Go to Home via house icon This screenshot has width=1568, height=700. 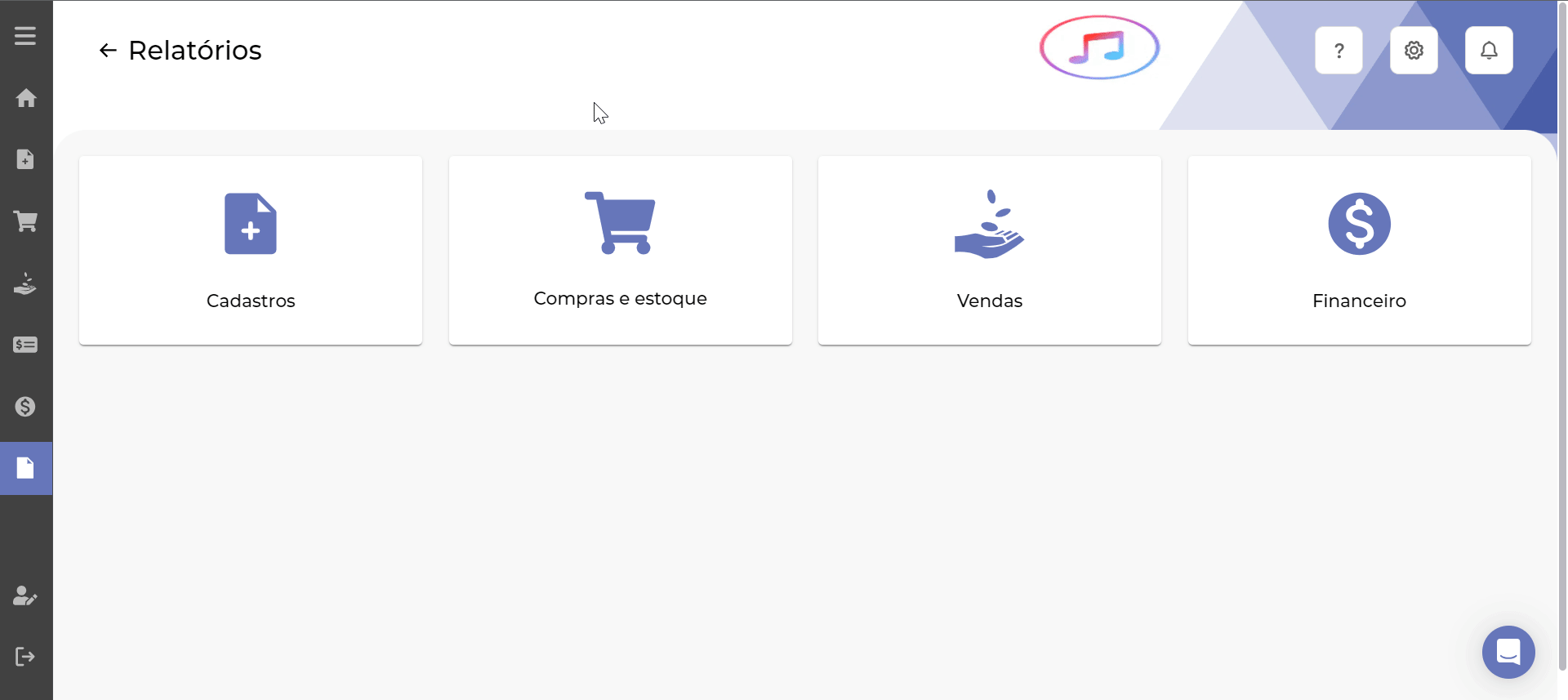[25, 98]
